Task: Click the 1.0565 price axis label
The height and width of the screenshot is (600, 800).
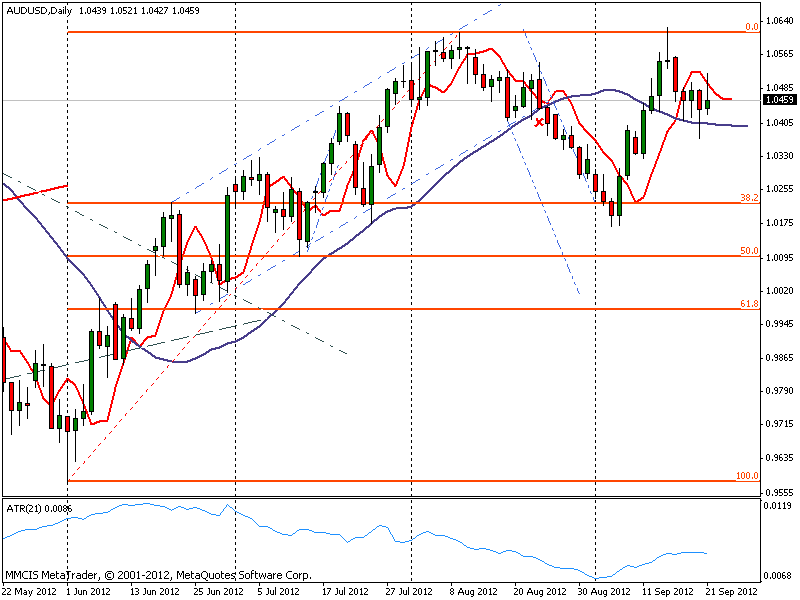Action: [780, 54]
